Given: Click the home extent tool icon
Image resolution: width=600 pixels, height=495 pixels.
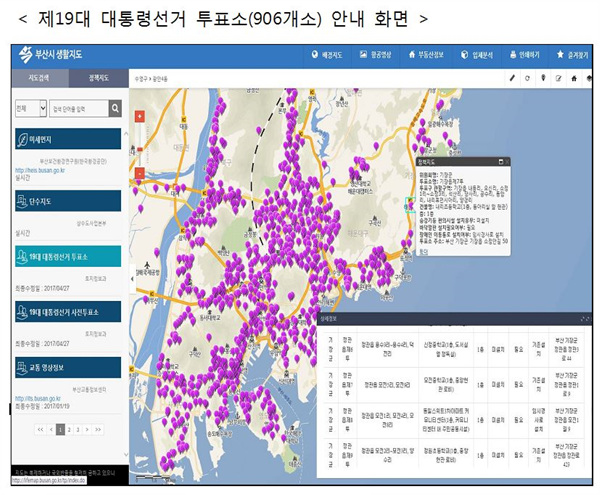Looking at the screenshot, I should pos(574,78).
